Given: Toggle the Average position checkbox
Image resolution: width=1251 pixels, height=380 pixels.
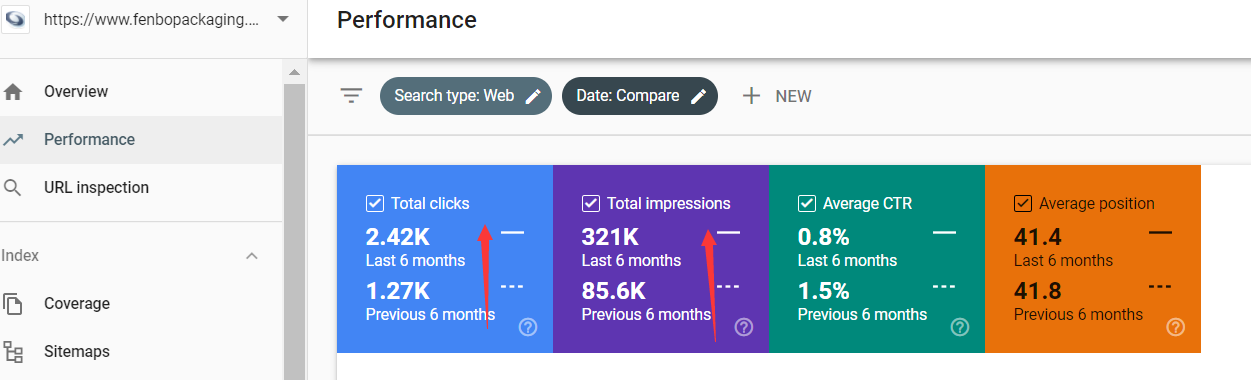Looking at the screenshot, I should (1023, 203).
